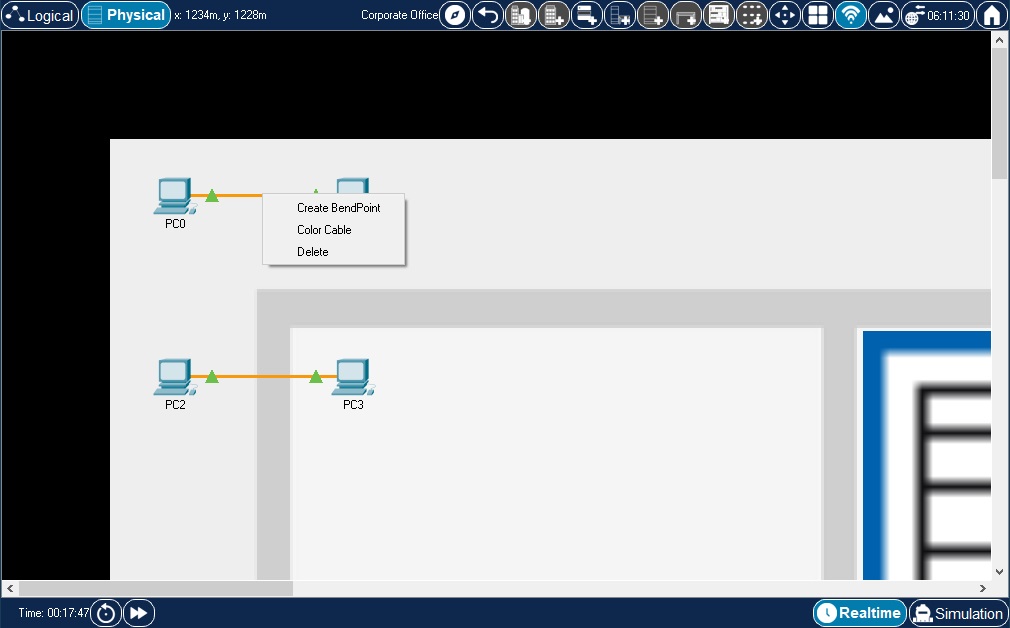Click the Fast Forward Time button

[x=138, y=613]
